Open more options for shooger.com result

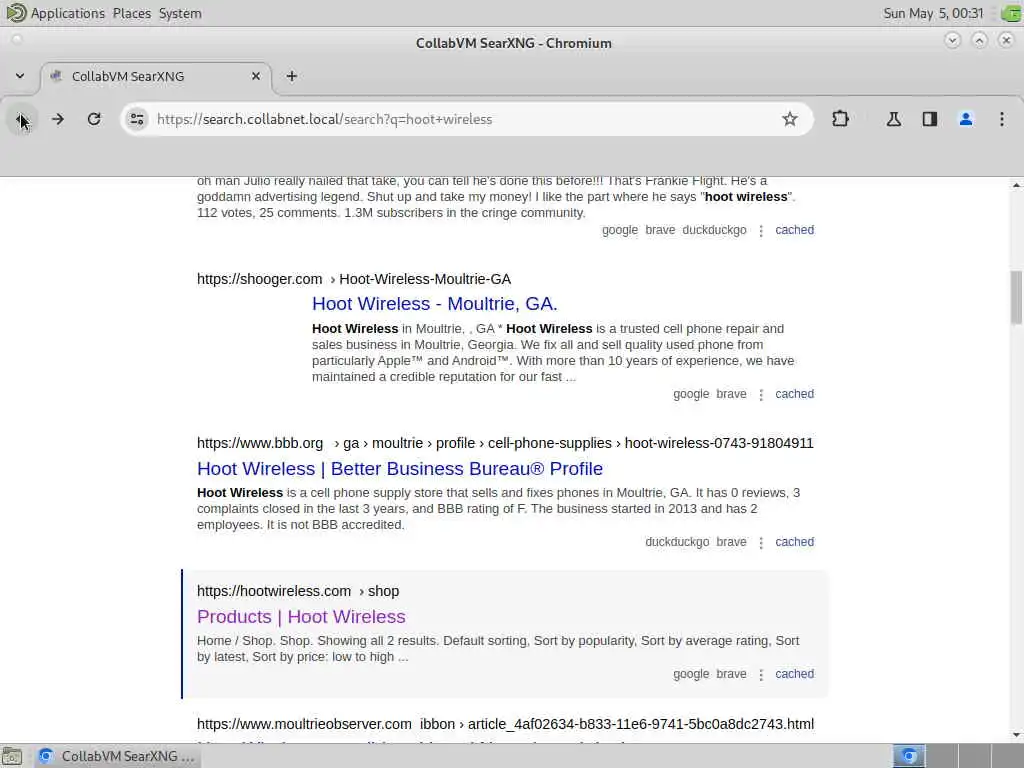(761, 394)
